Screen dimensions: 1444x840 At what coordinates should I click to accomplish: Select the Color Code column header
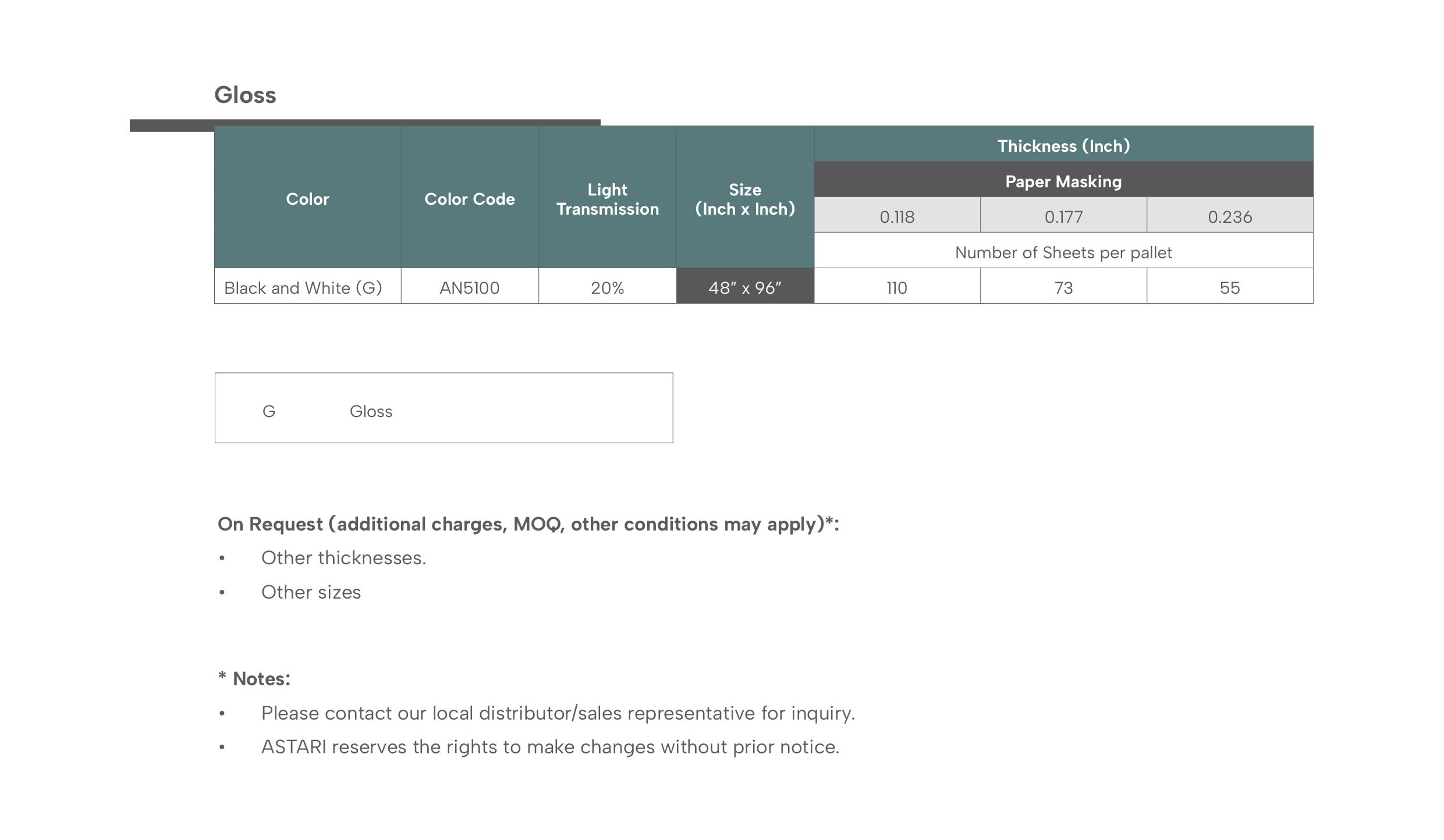coord(470,197)
